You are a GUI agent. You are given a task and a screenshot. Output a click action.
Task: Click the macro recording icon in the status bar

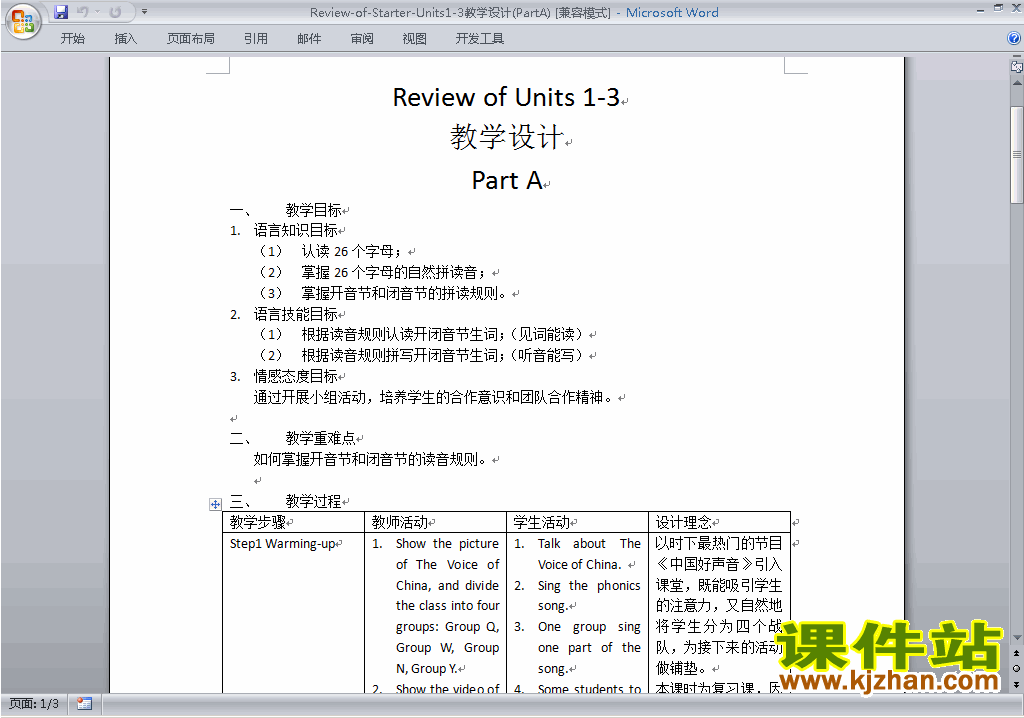pos(84,704)
